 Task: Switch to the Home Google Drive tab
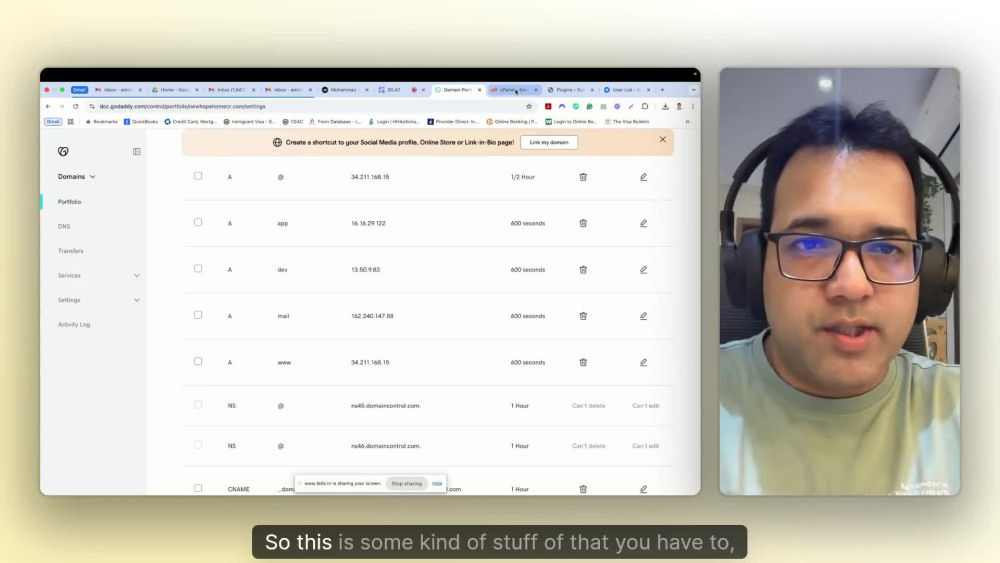173,90
